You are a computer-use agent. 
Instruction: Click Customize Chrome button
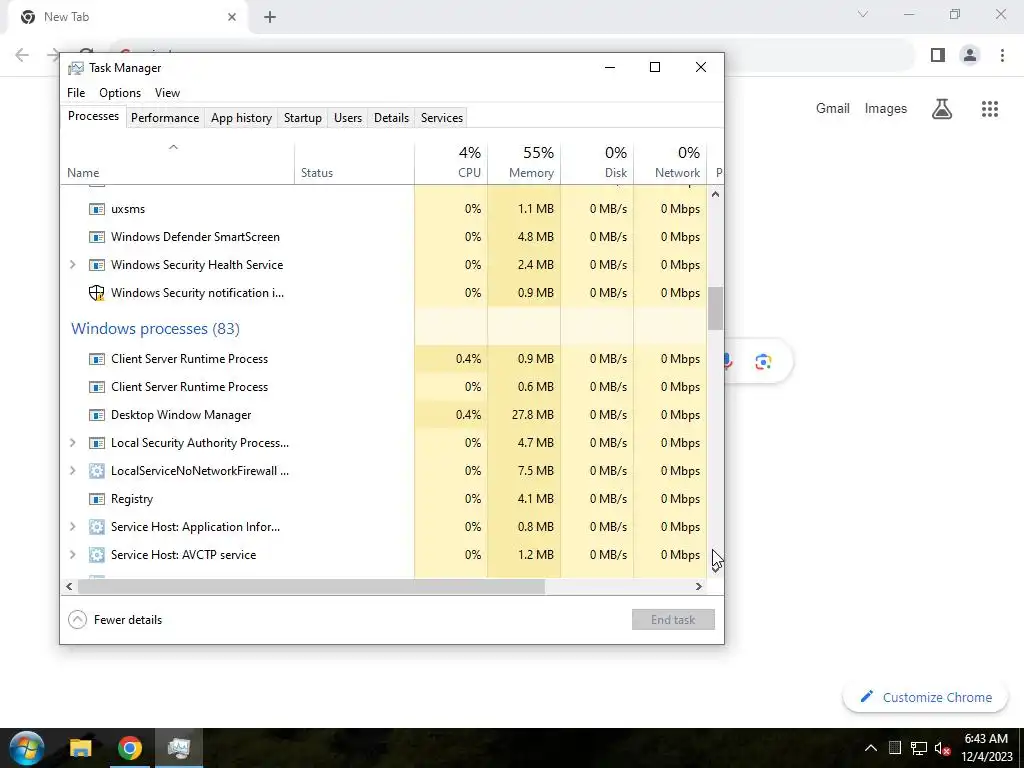tap(927, 697)
